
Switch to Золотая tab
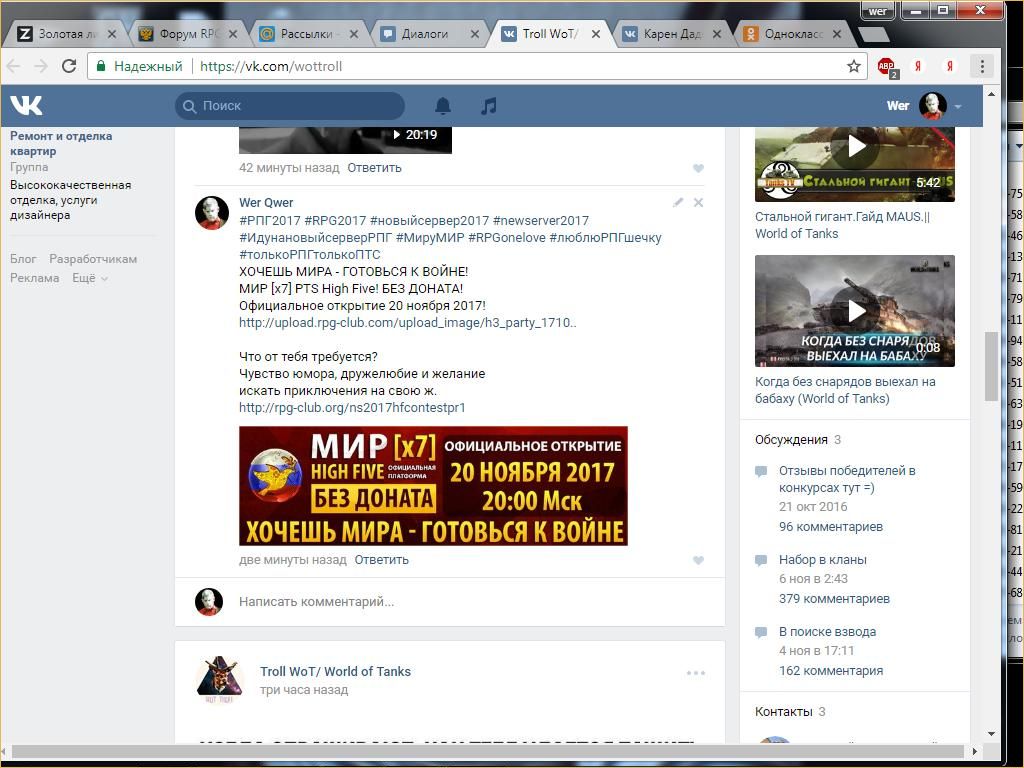[x=67, y=34]
